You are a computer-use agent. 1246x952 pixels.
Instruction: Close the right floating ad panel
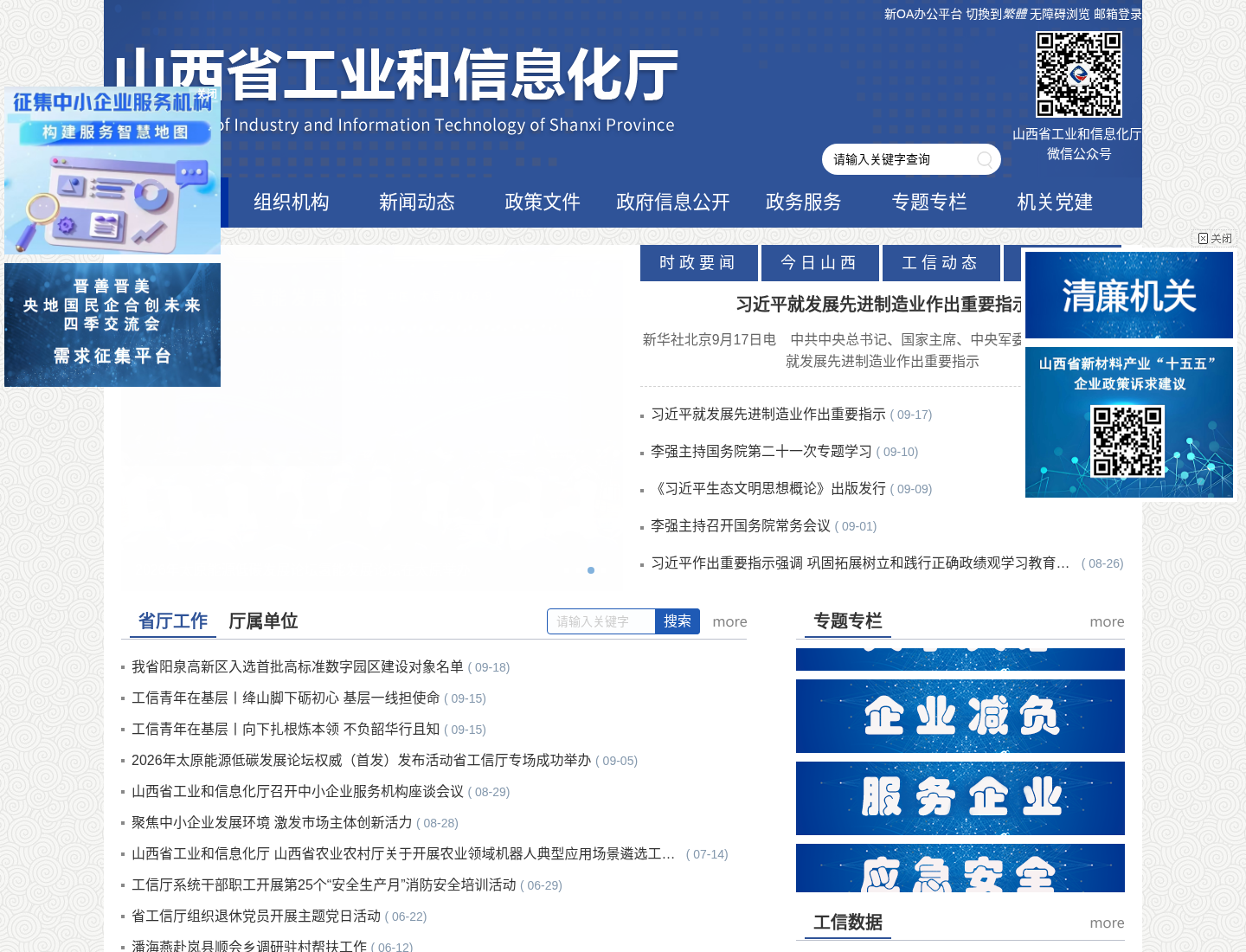[x=1215, y=239]
